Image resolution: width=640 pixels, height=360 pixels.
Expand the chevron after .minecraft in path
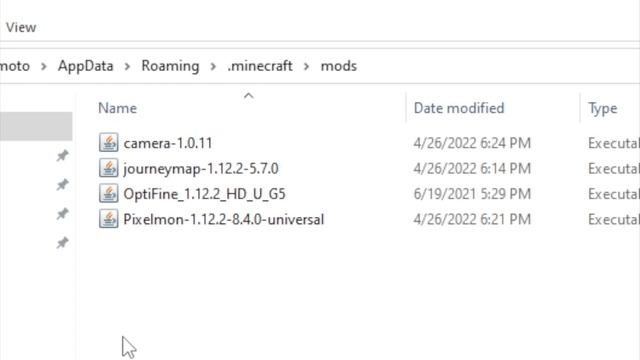307,66
